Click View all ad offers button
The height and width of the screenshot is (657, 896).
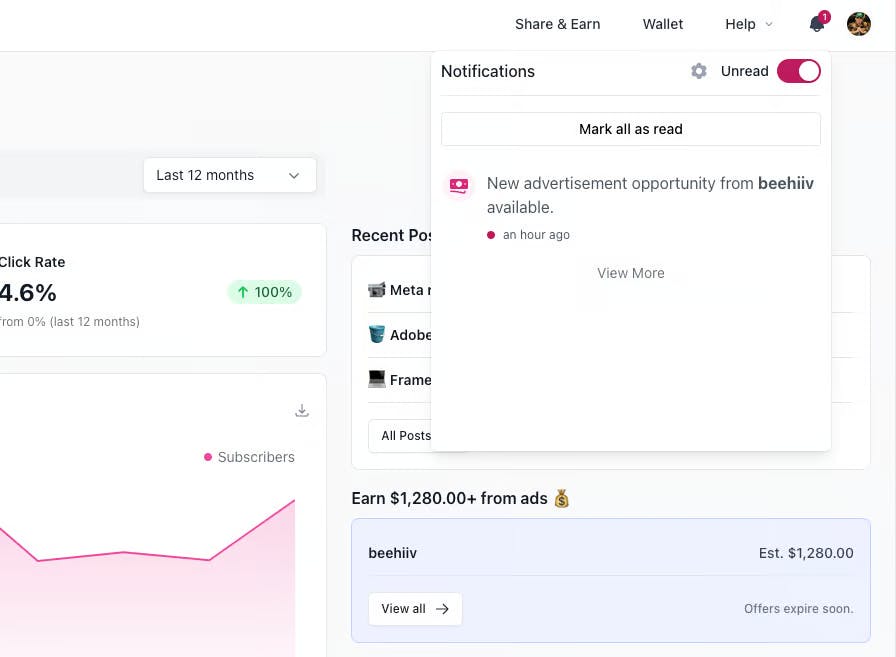pos(415,609)
